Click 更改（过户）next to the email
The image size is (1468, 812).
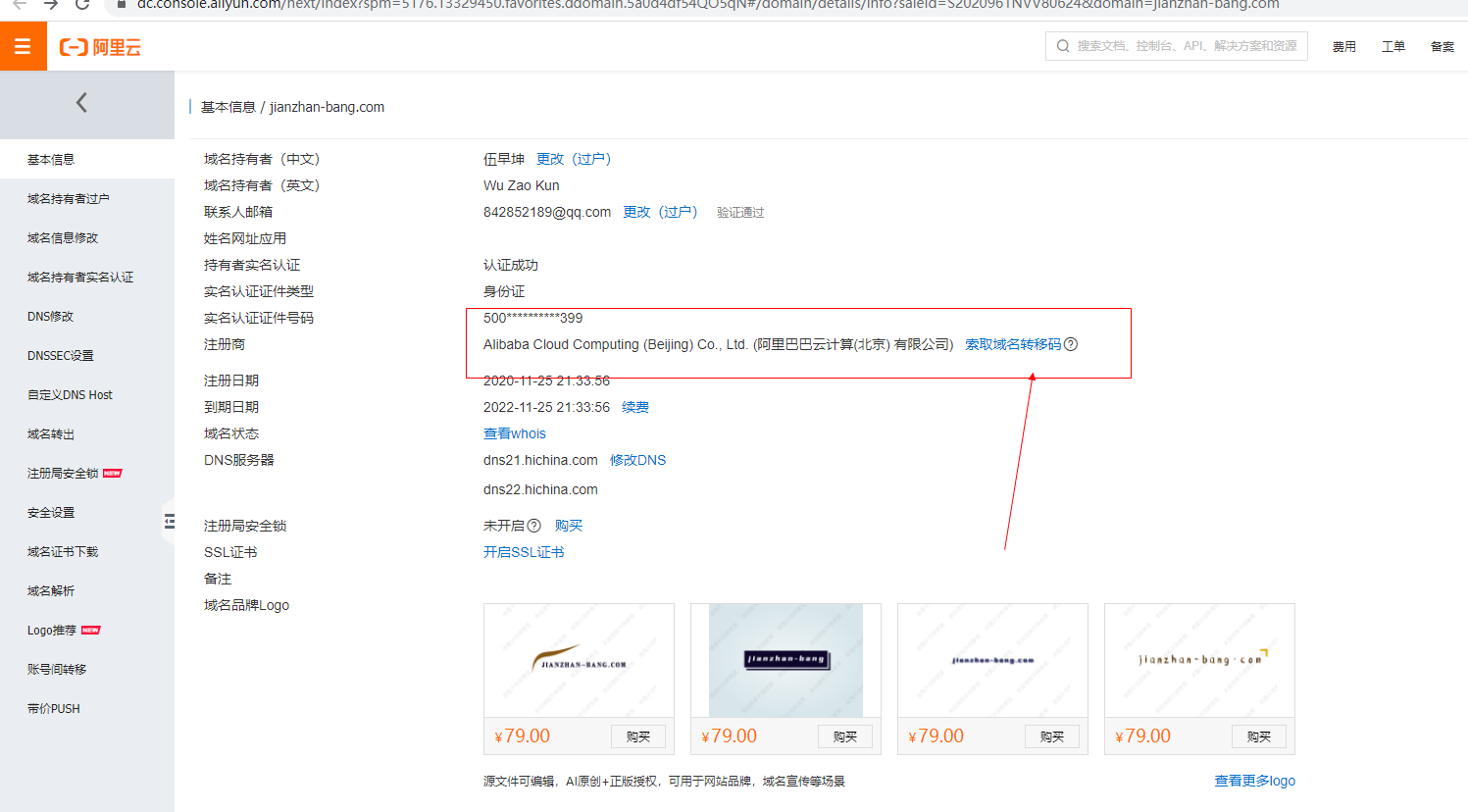pos(660,212)
